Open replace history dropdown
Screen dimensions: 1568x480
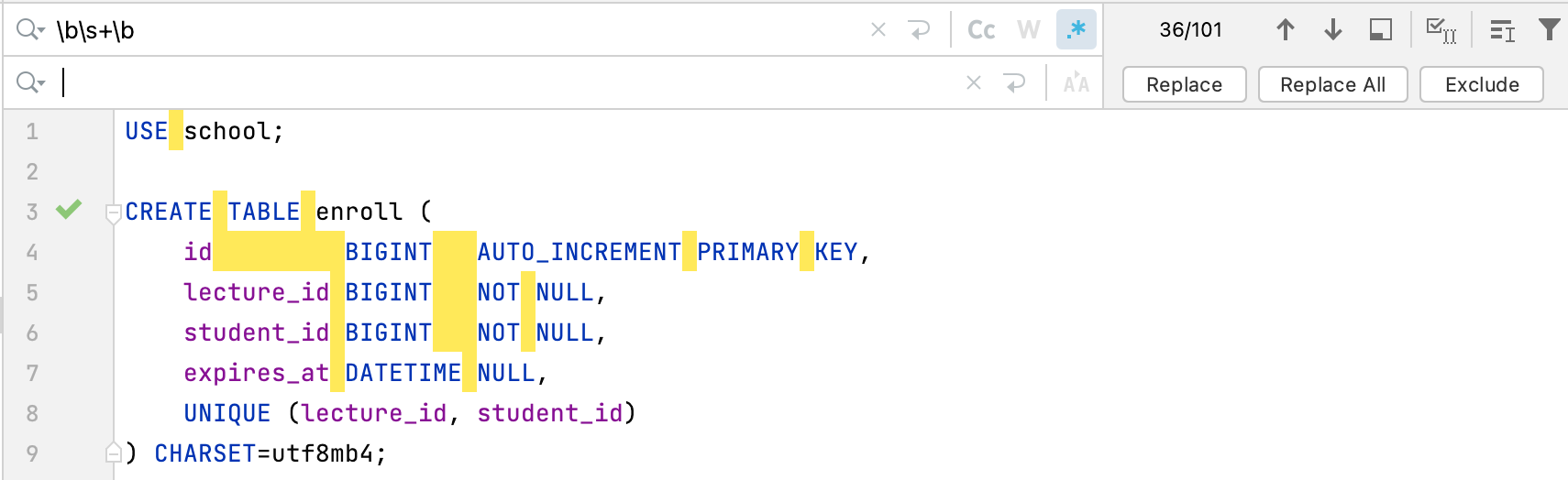coord(30,83)
